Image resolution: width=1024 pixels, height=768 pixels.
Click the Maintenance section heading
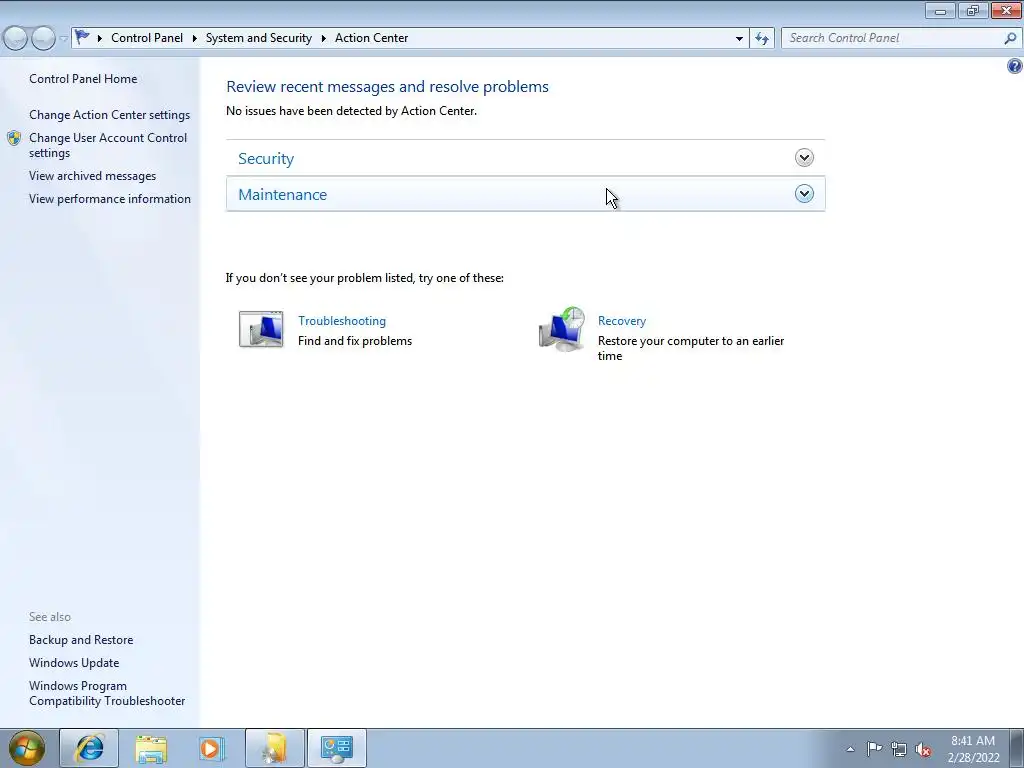[x=282, y=195]
